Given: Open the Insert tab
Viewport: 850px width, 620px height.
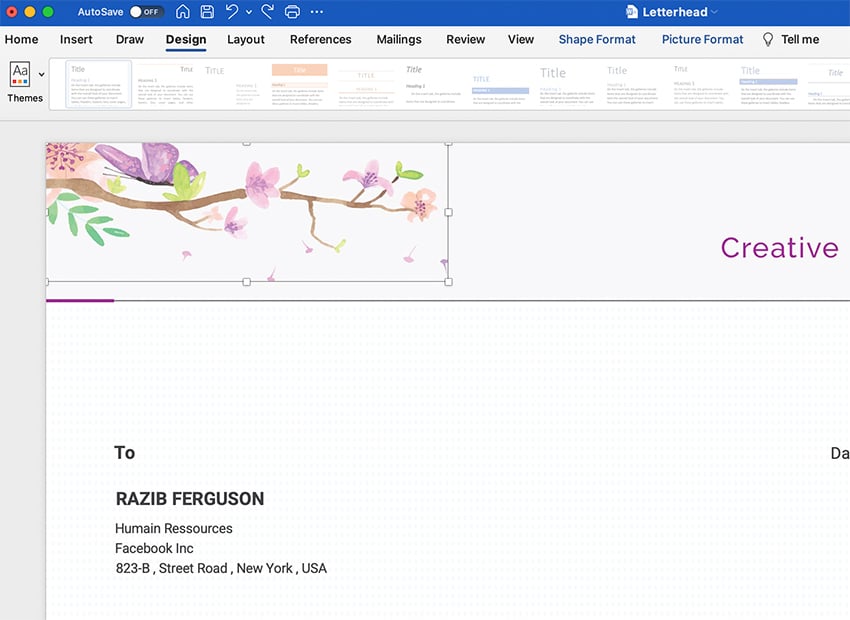Looking at the screenshot, I should pos(76,39).
